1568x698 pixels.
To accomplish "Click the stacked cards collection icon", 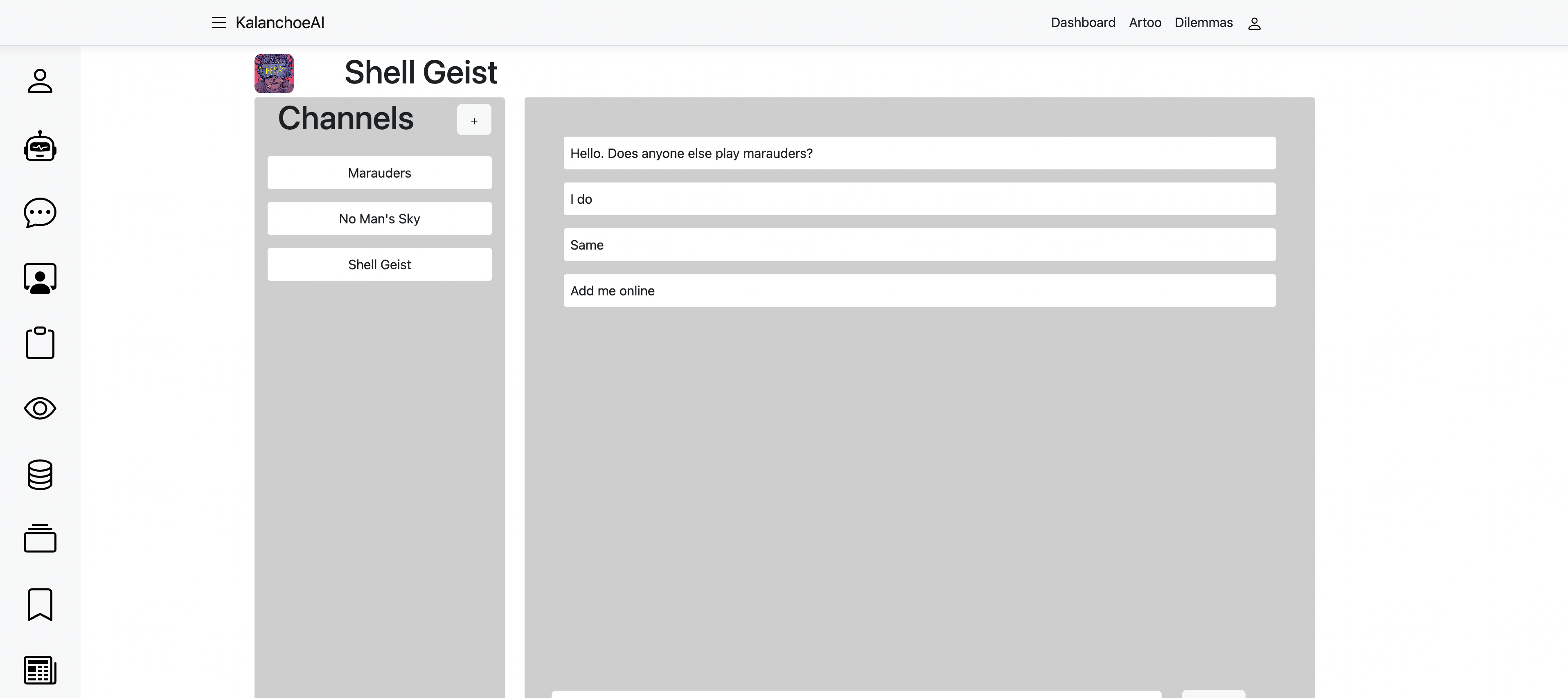I will (40, 538).
